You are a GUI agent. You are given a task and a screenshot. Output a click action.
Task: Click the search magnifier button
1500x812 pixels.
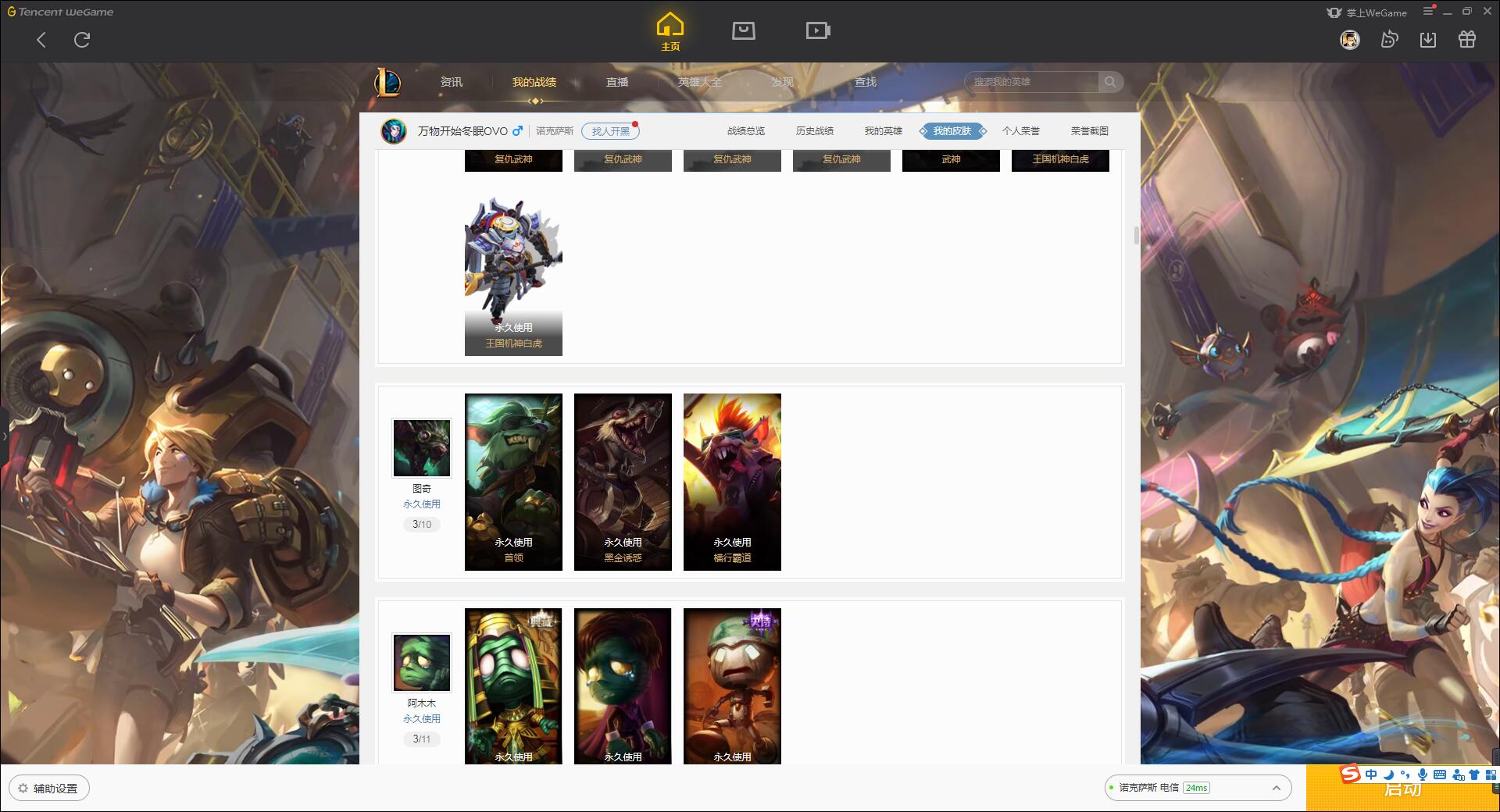(x=1110, y=82)
